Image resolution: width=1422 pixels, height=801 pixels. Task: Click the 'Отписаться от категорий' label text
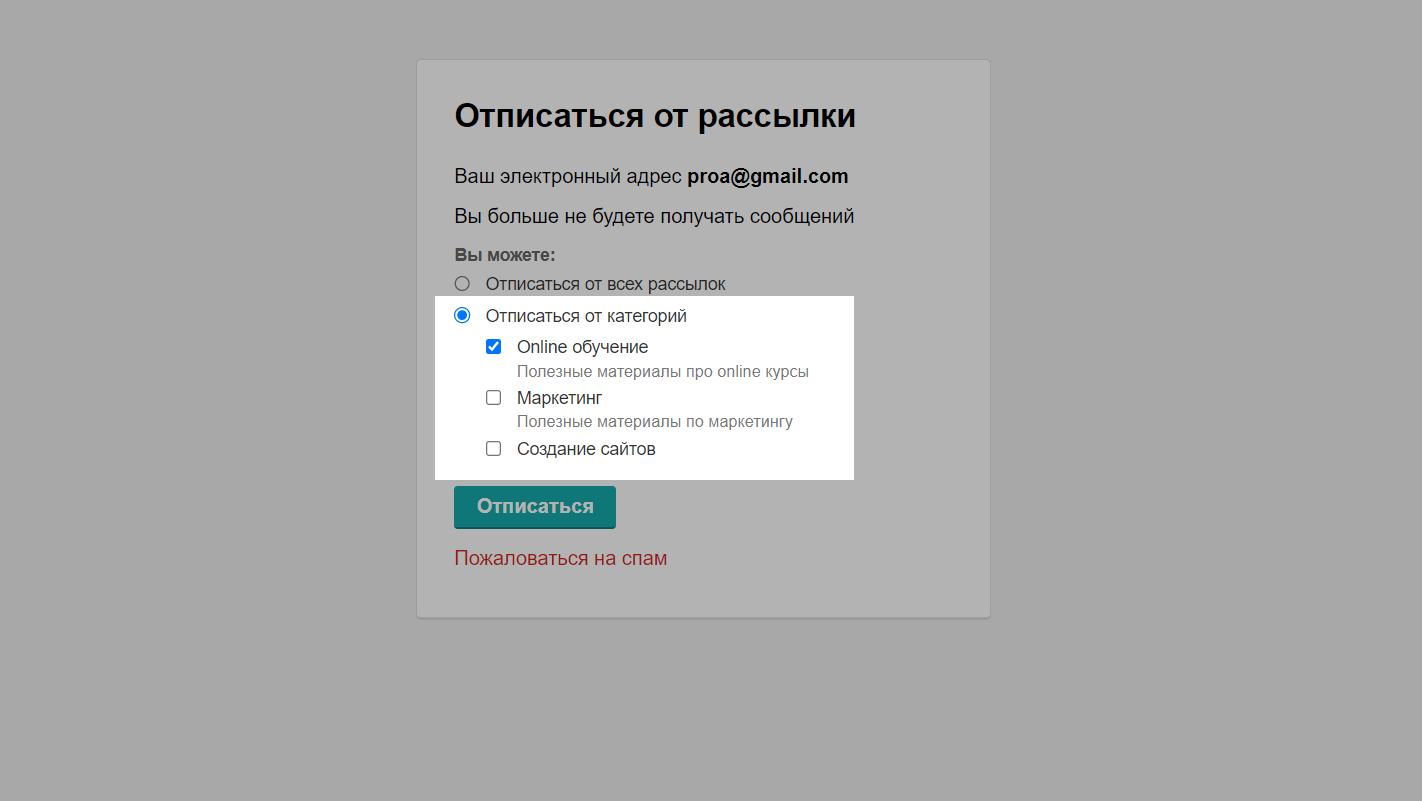point(586,316)
